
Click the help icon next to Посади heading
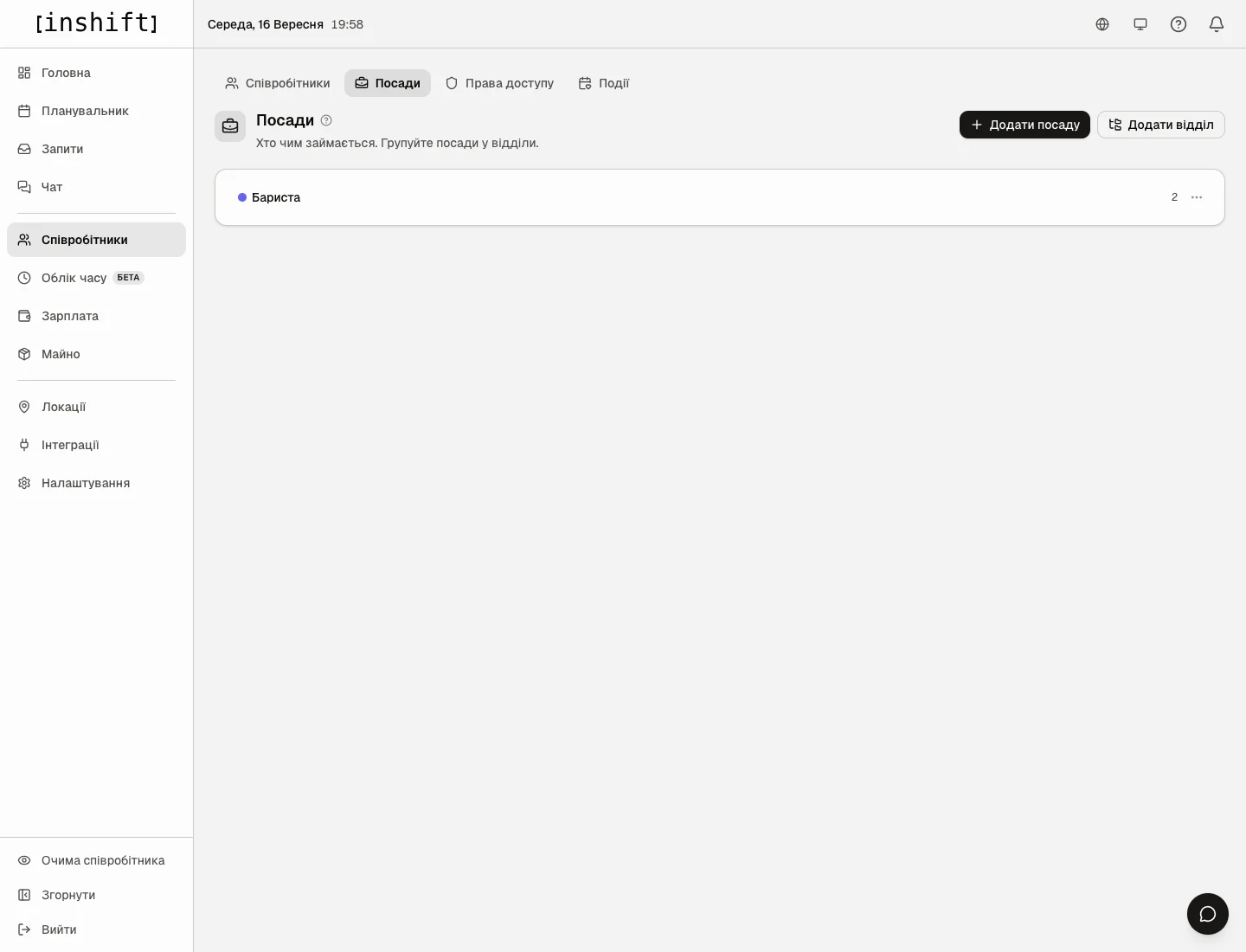coord(326,120)
